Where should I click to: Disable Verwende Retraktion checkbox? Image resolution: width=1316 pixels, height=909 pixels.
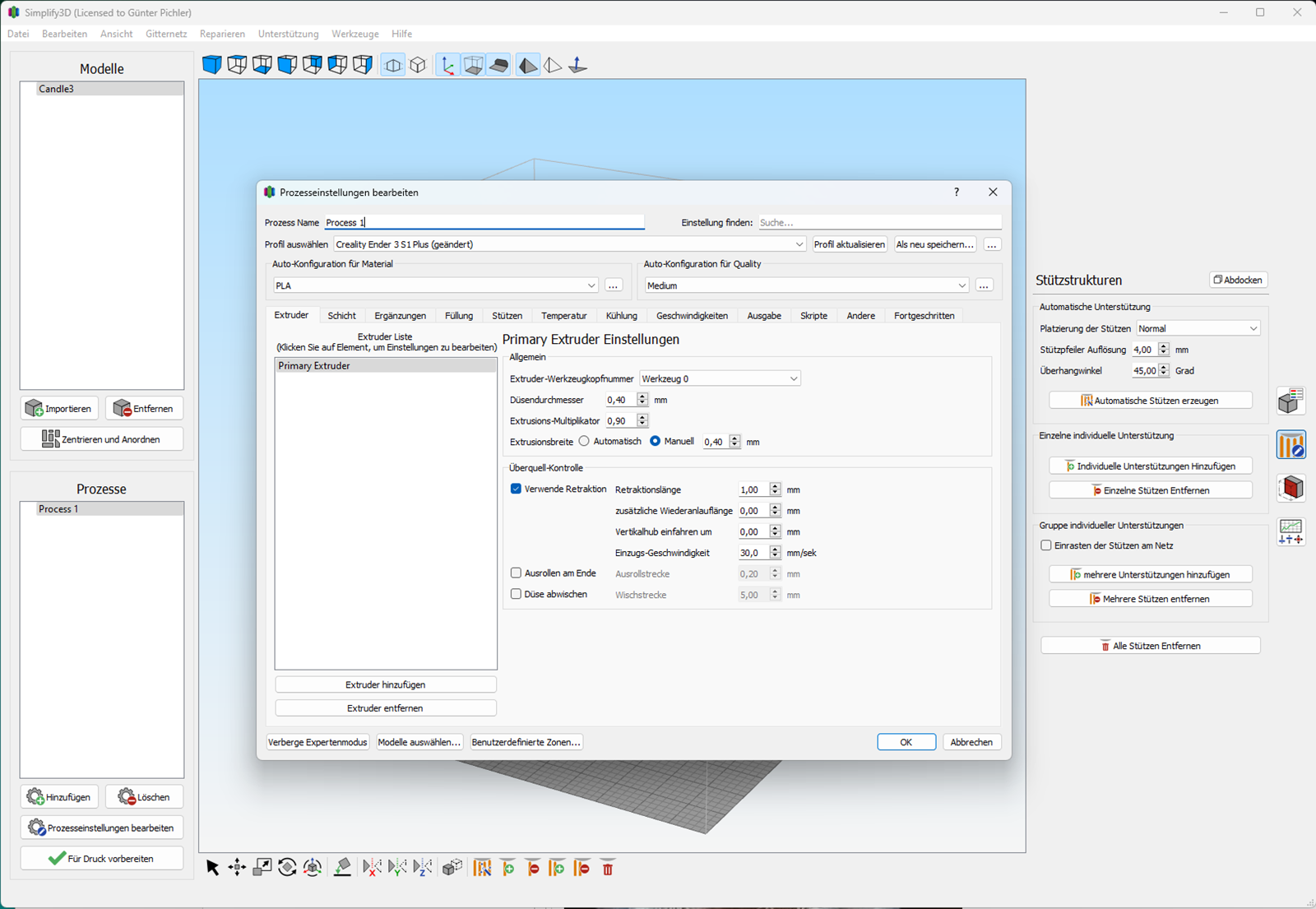click(x=516, y=489)
